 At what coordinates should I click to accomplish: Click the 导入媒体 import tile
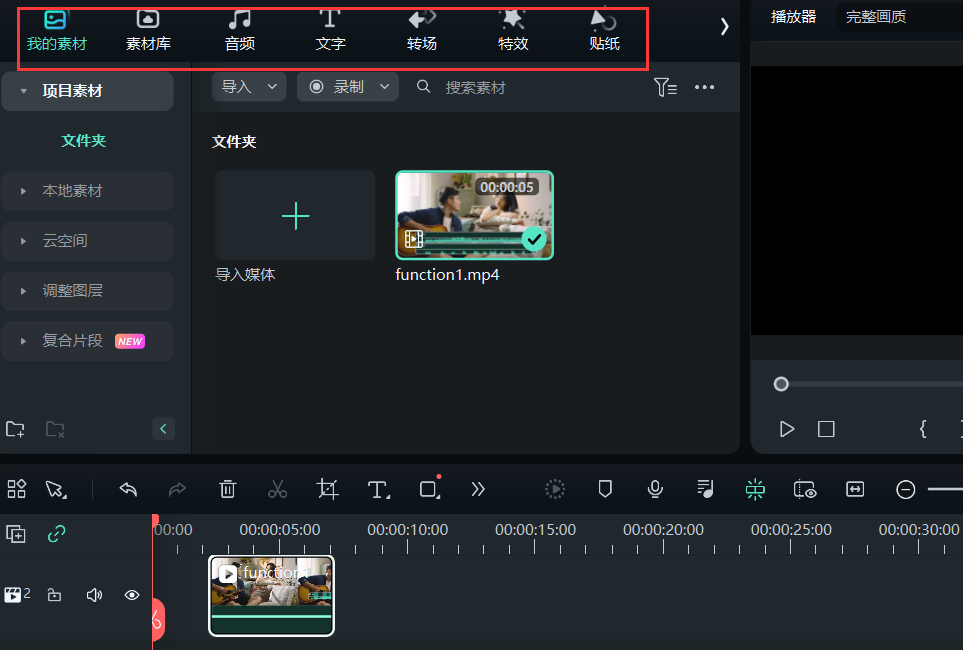coord(295,216)
